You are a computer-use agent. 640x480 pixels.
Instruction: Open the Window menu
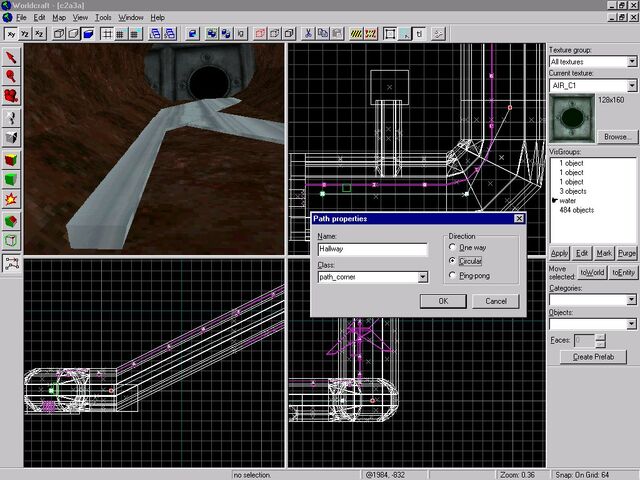(131, 18)
